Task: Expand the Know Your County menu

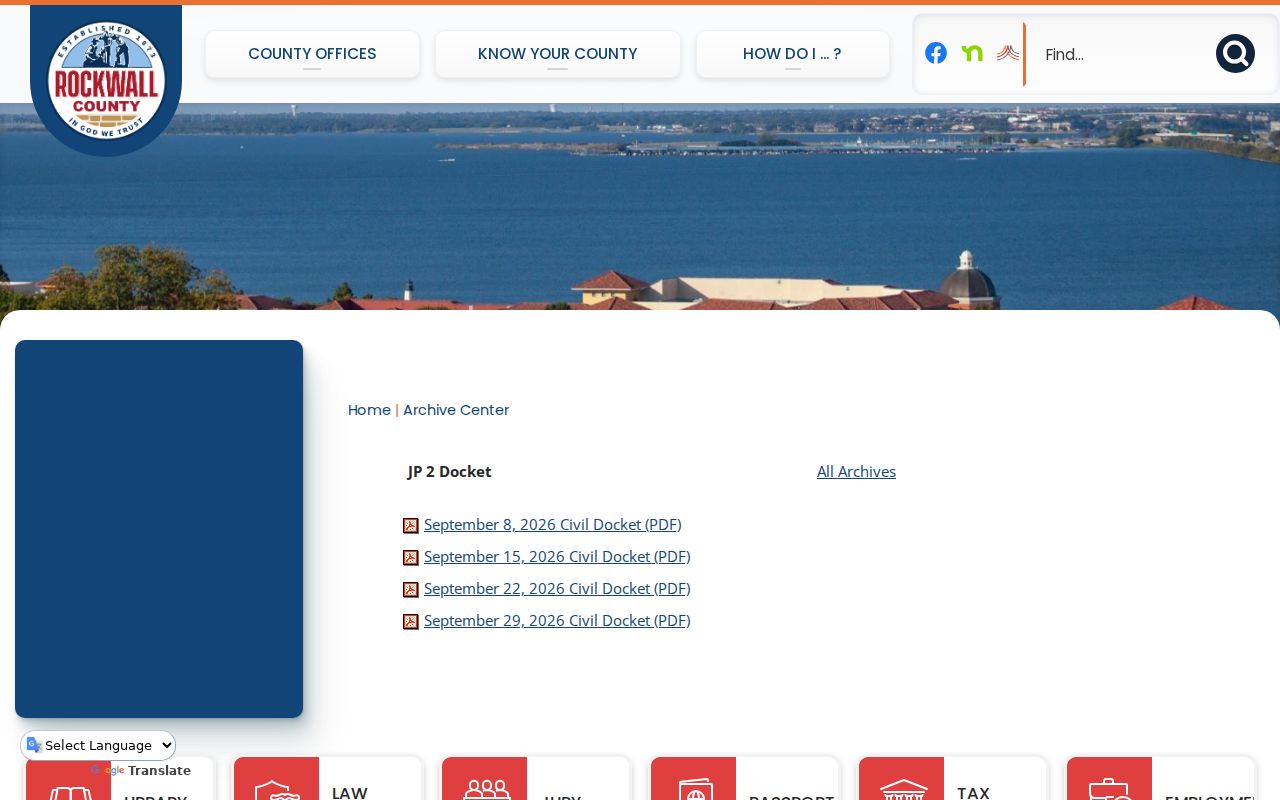Action: [x=558, y=54]
